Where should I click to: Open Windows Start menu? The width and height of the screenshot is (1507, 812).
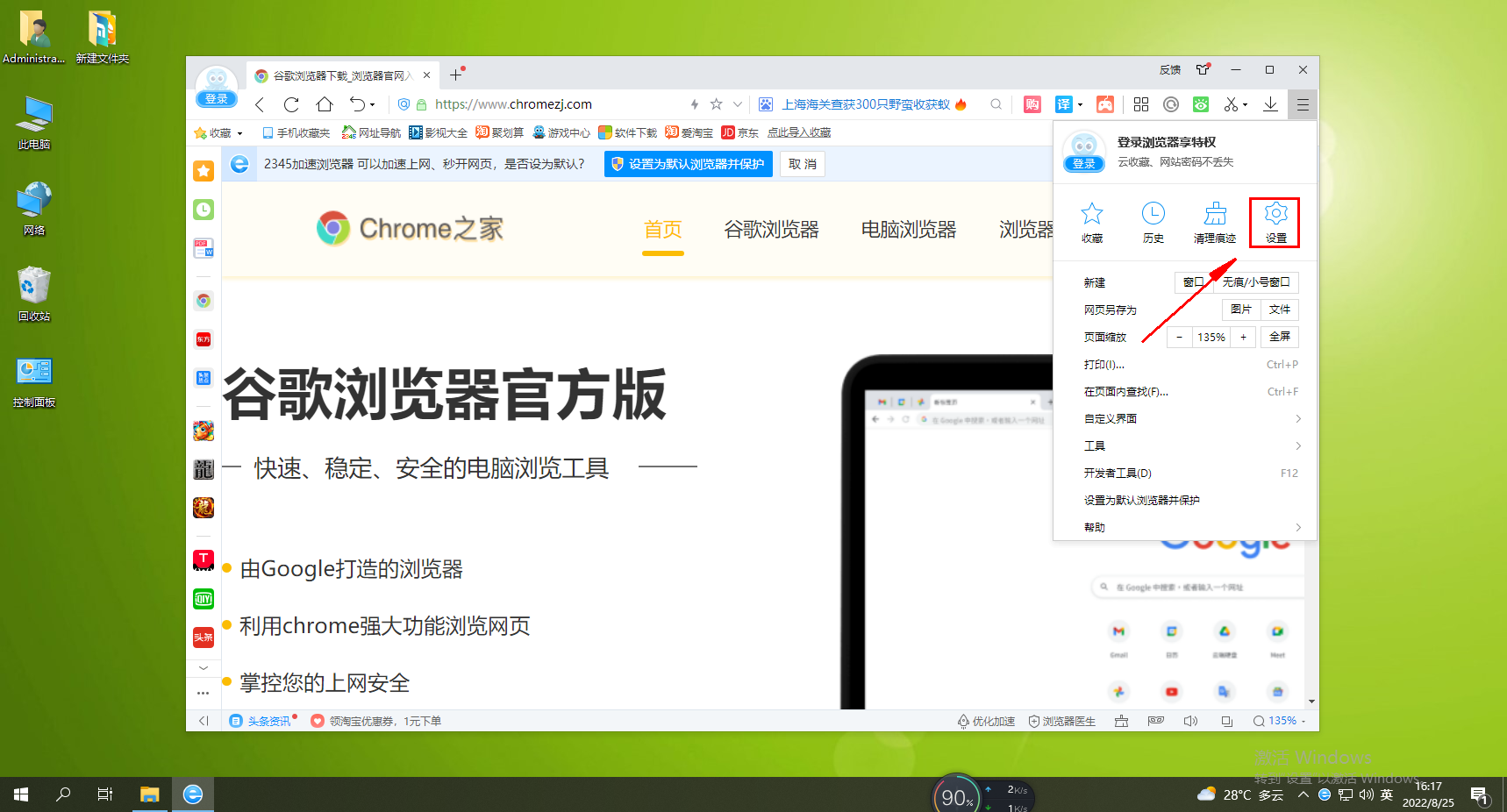point(21,794)
